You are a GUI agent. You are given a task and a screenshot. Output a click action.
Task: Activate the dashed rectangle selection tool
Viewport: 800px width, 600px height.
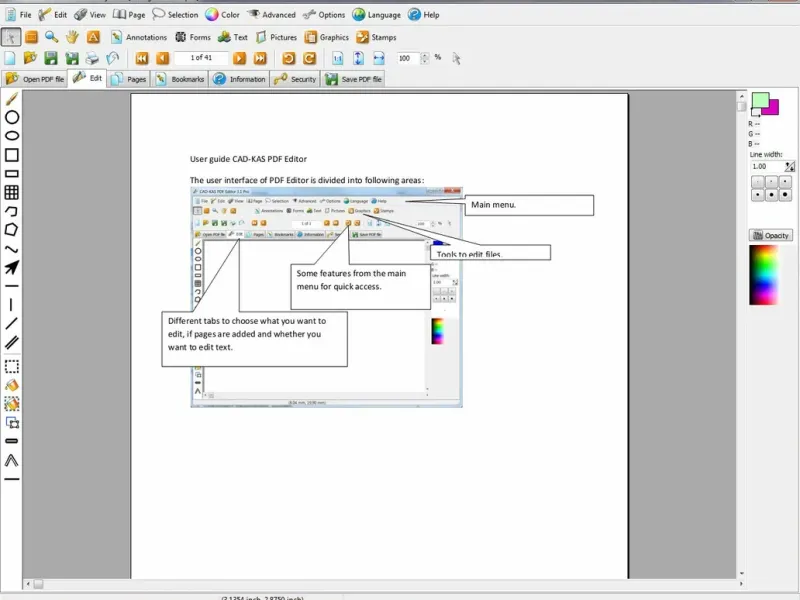click(12, 366)
